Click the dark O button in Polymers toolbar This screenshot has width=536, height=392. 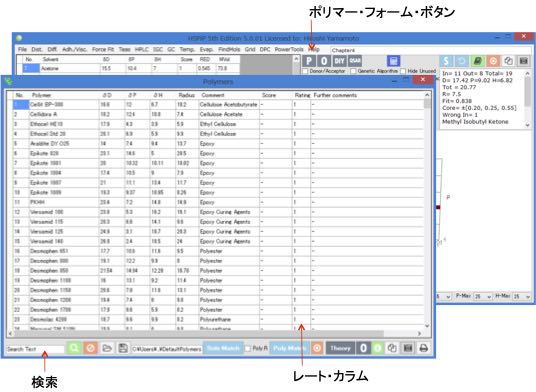point(363,348)
